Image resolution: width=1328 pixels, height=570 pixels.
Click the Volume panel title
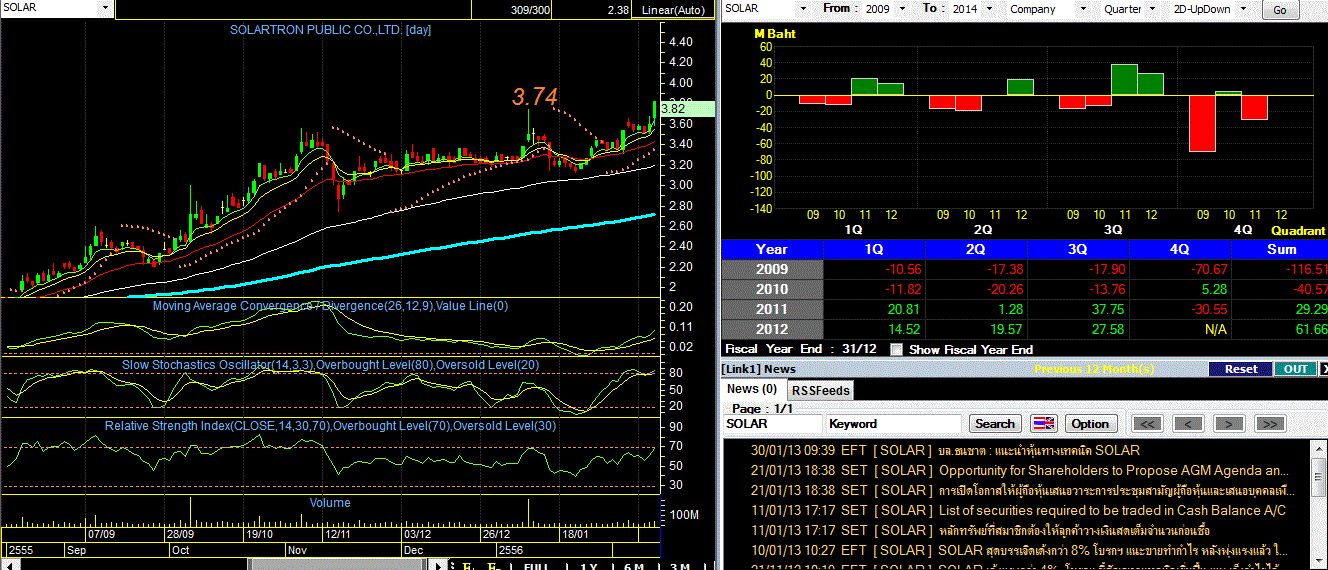pos(330,502)
